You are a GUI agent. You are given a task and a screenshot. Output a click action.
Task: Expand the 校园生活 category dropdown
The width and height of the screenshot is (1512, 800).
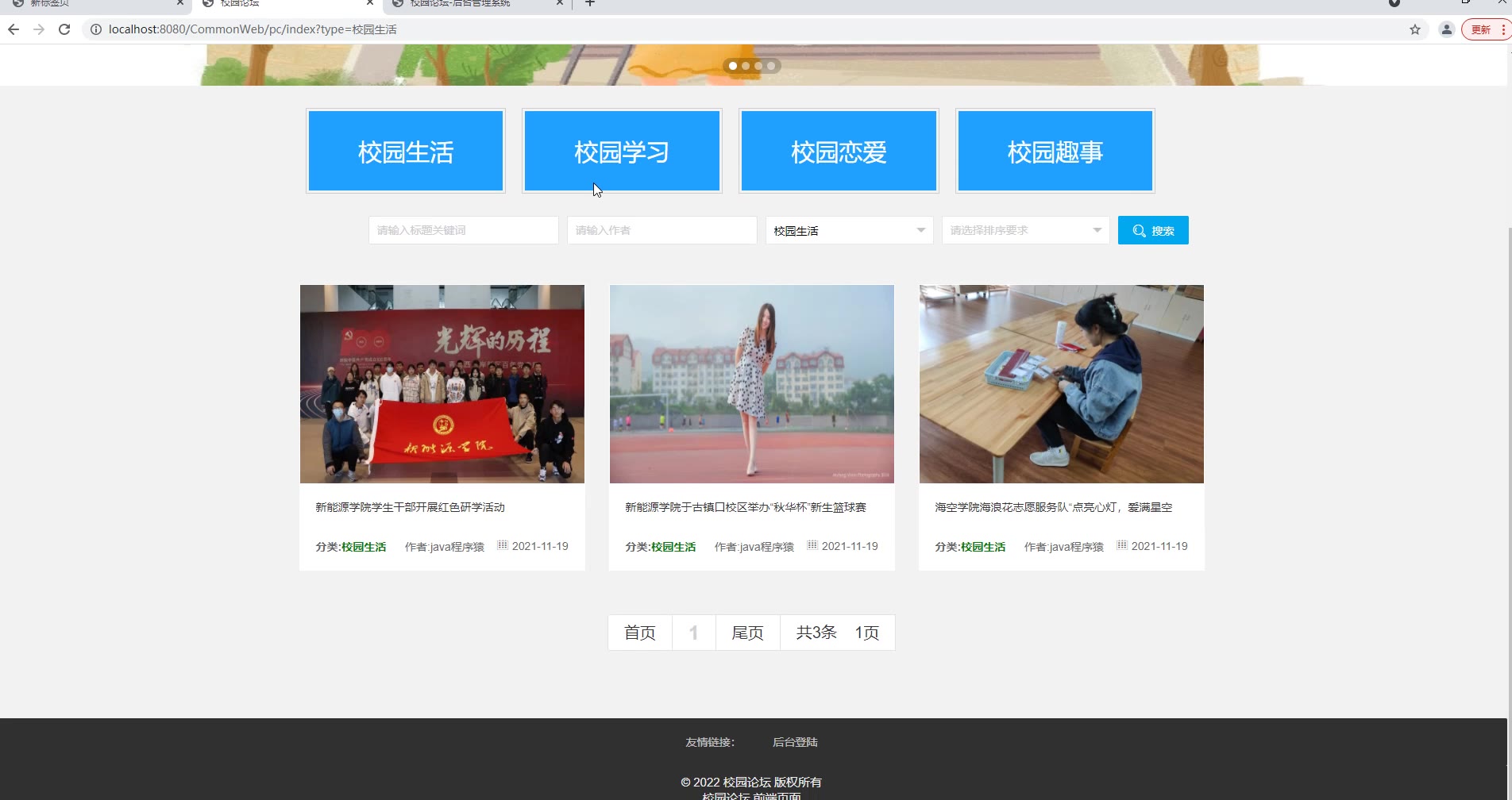pos(850,230)
